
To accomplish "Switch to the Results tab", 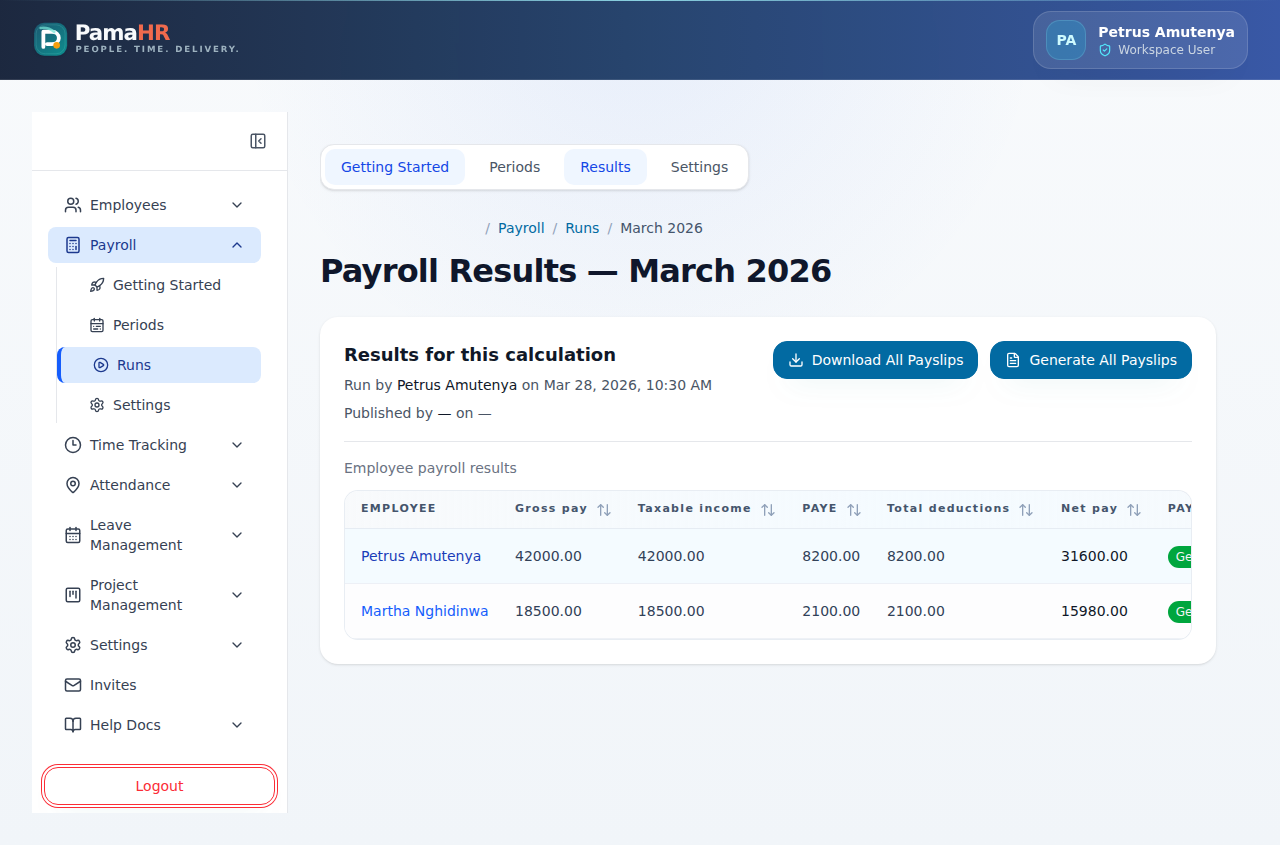I will tap(605, 167).
